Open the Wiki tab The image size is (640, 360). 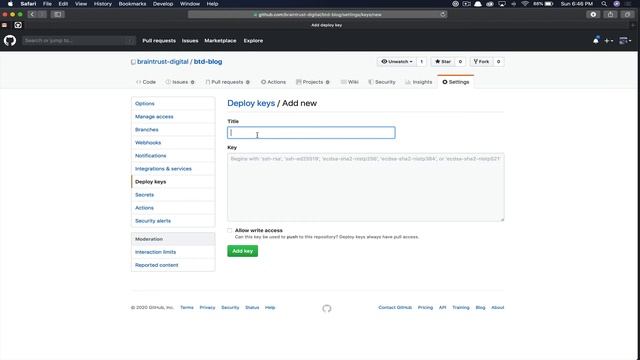tap(350, 82)
